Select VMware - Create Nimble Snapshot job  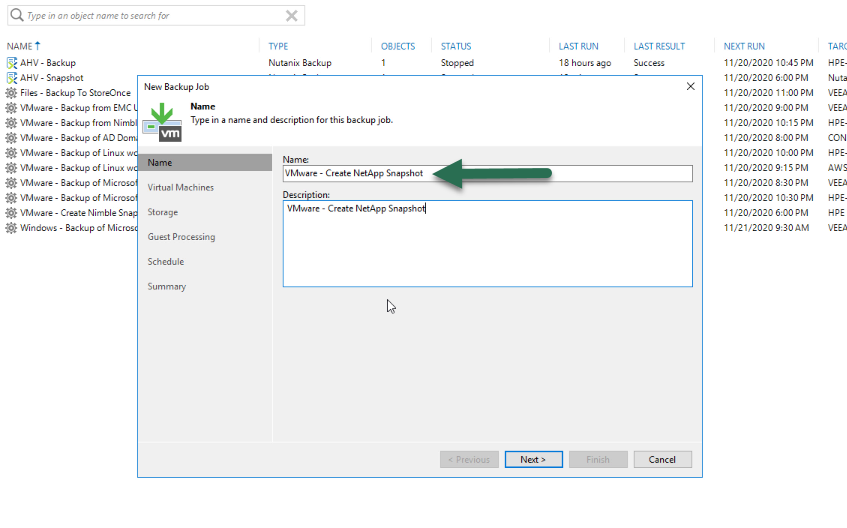pos(79,213)
